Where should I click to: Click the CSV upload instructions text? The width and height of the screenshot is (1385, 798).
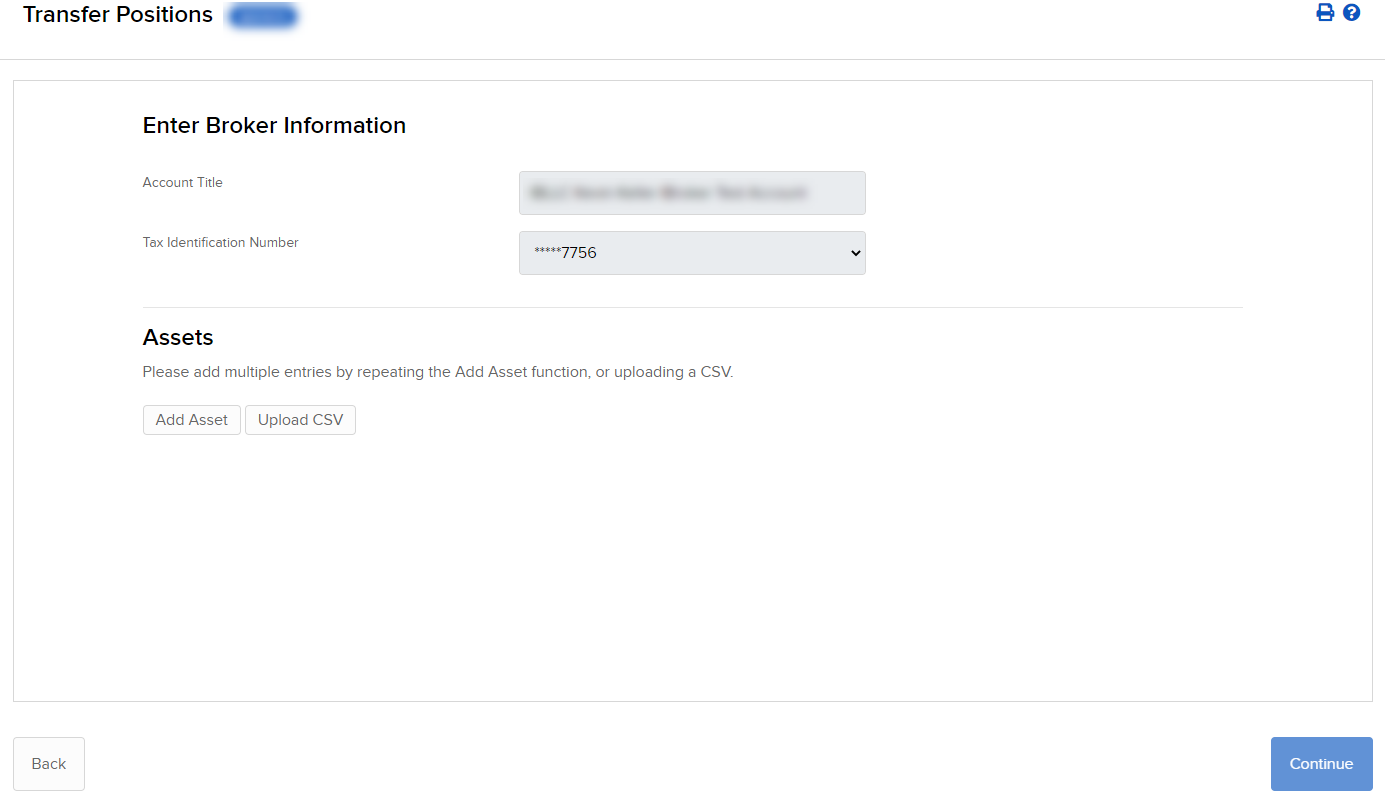tap(438, 371)
